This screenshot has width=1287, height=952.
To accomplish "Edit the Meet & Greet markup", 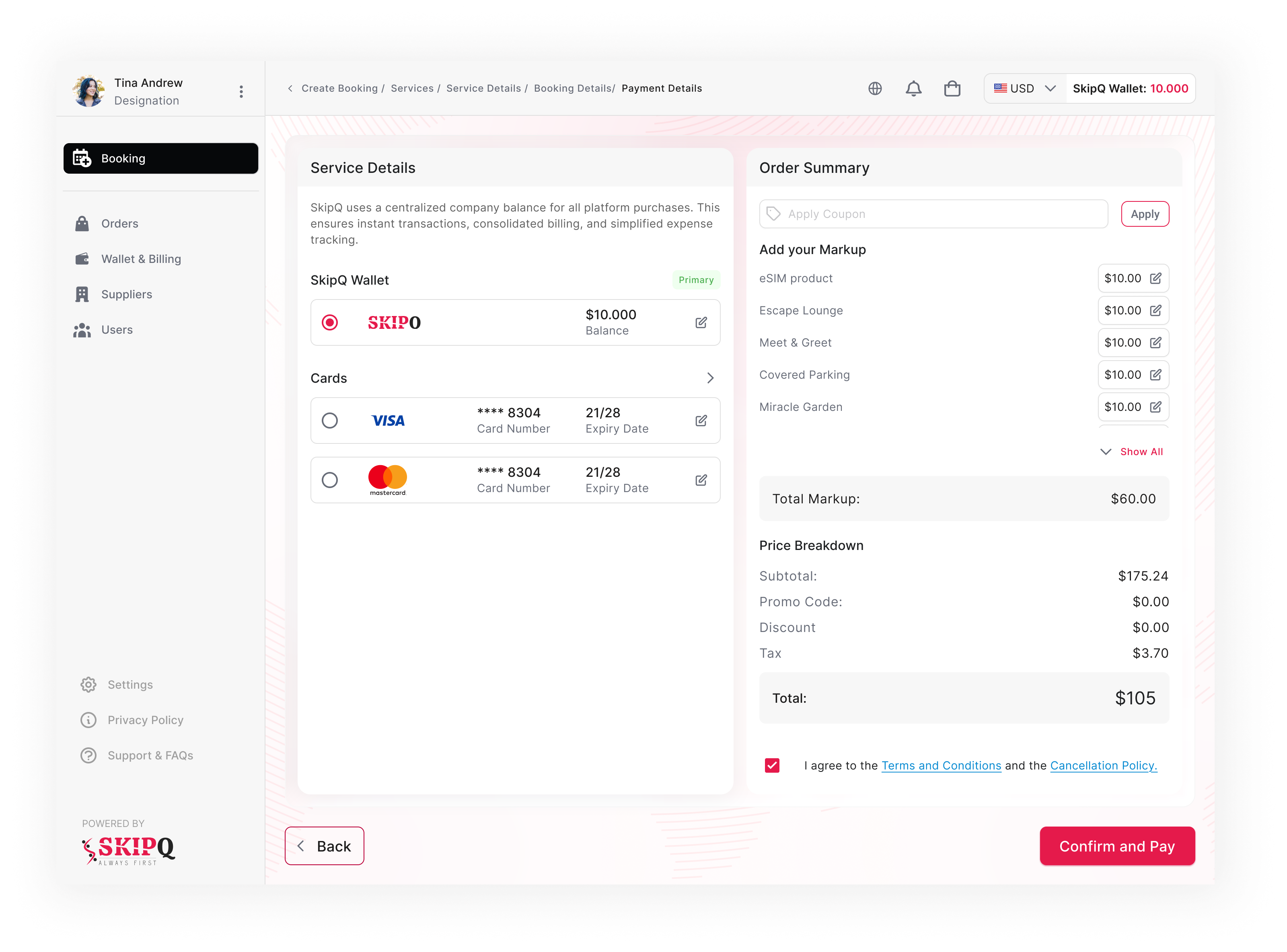I will click(1155, 342).
